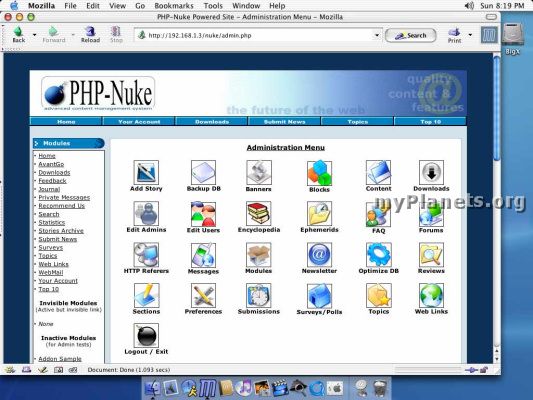The height and width of the screenshot is (400, 533).
Task: Click the Finder icon in the Dock
Action: pos(152,388)
